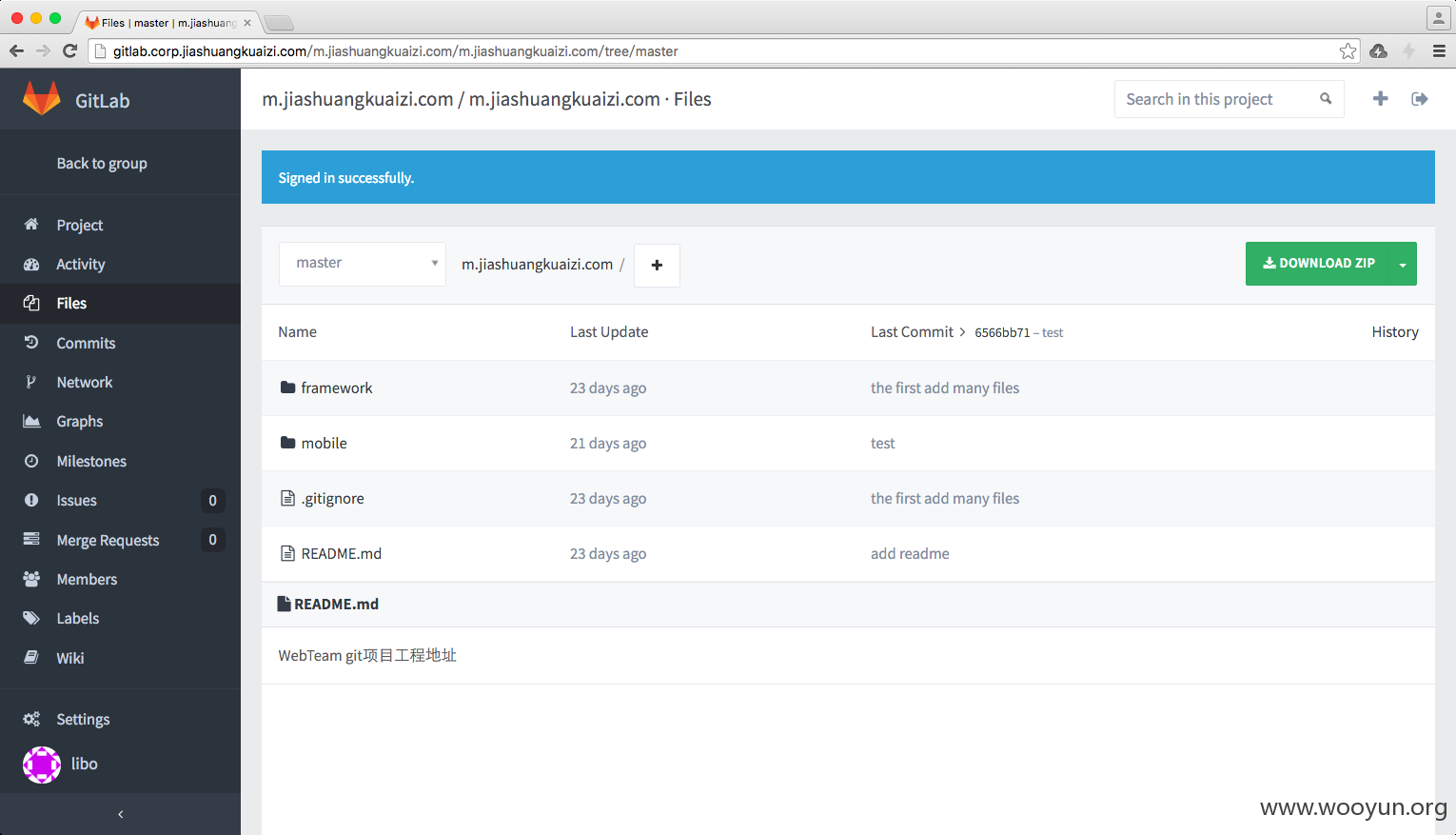The image size is (1456, 835).
Task: Click the Merge Requests count badge
Action: pyautogui.click(x=212, y=539)
